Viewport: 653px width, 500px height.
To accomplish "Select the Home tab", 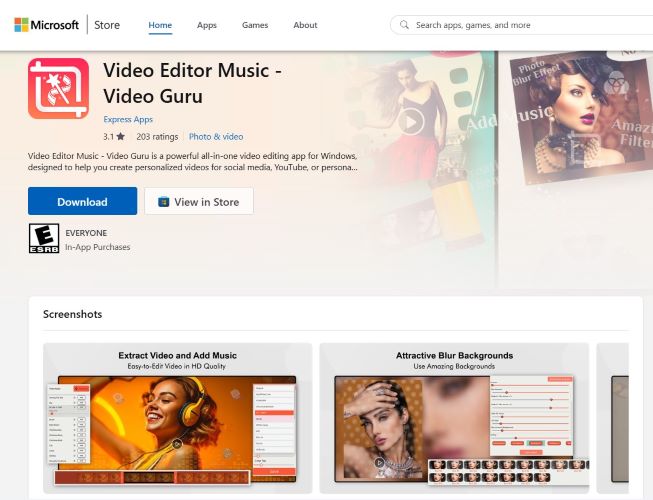I will (160, 25).
